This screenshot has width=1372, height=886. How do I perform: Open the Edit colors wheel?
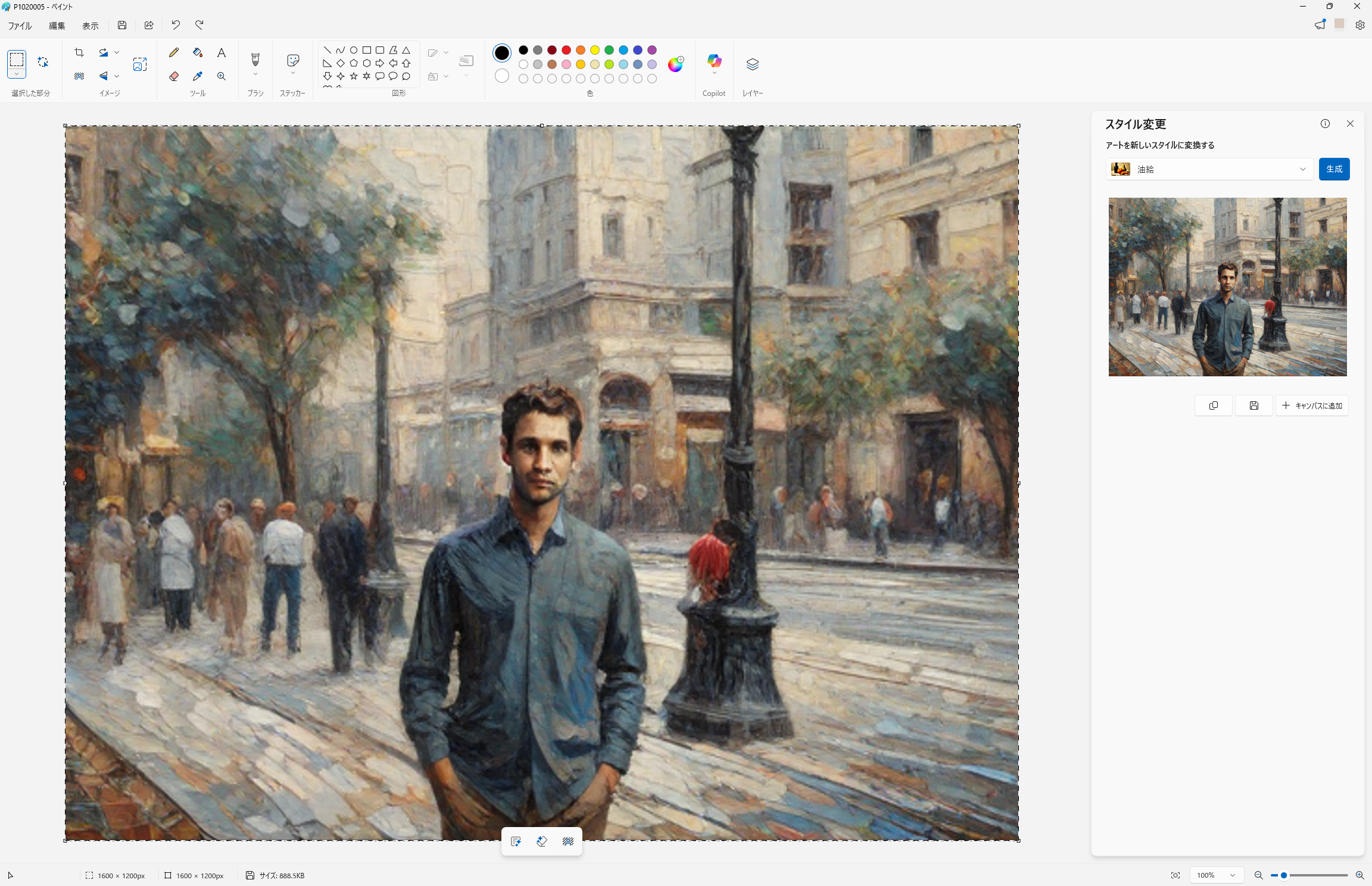click(x=675, y=64)
